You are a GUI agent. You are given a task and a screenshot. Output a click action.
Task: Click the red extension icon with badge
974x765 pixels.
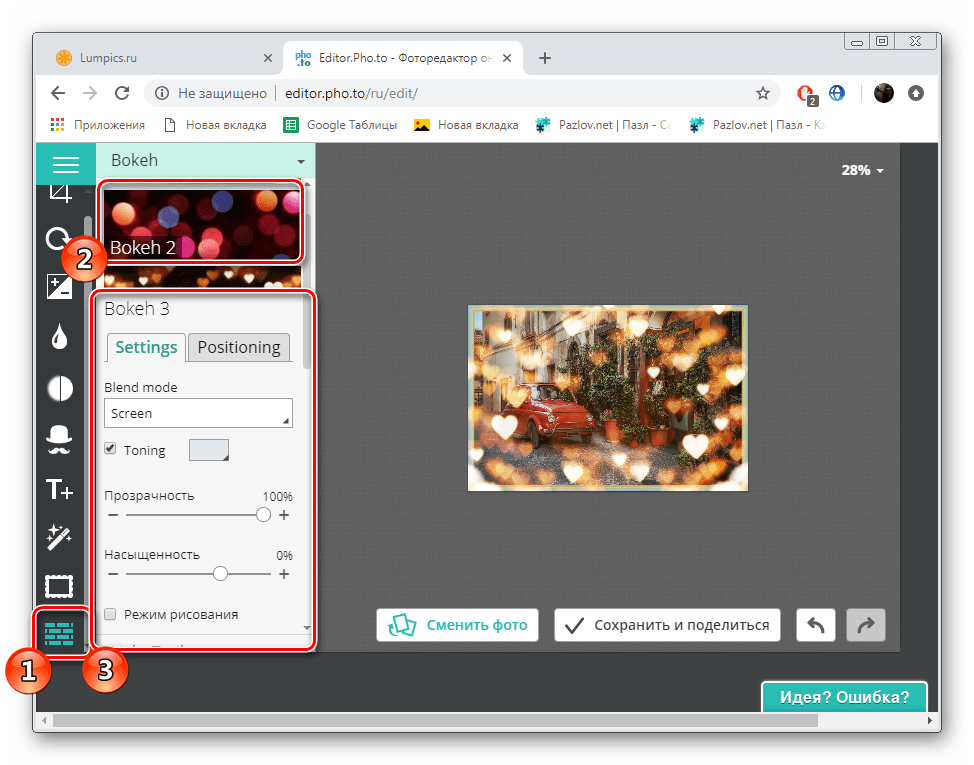pos(806,94)
